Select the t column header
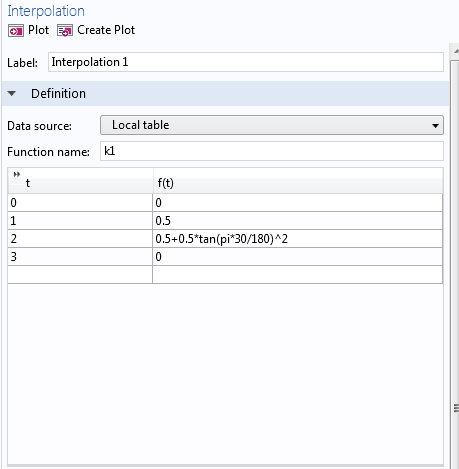 tap(80, 181)
